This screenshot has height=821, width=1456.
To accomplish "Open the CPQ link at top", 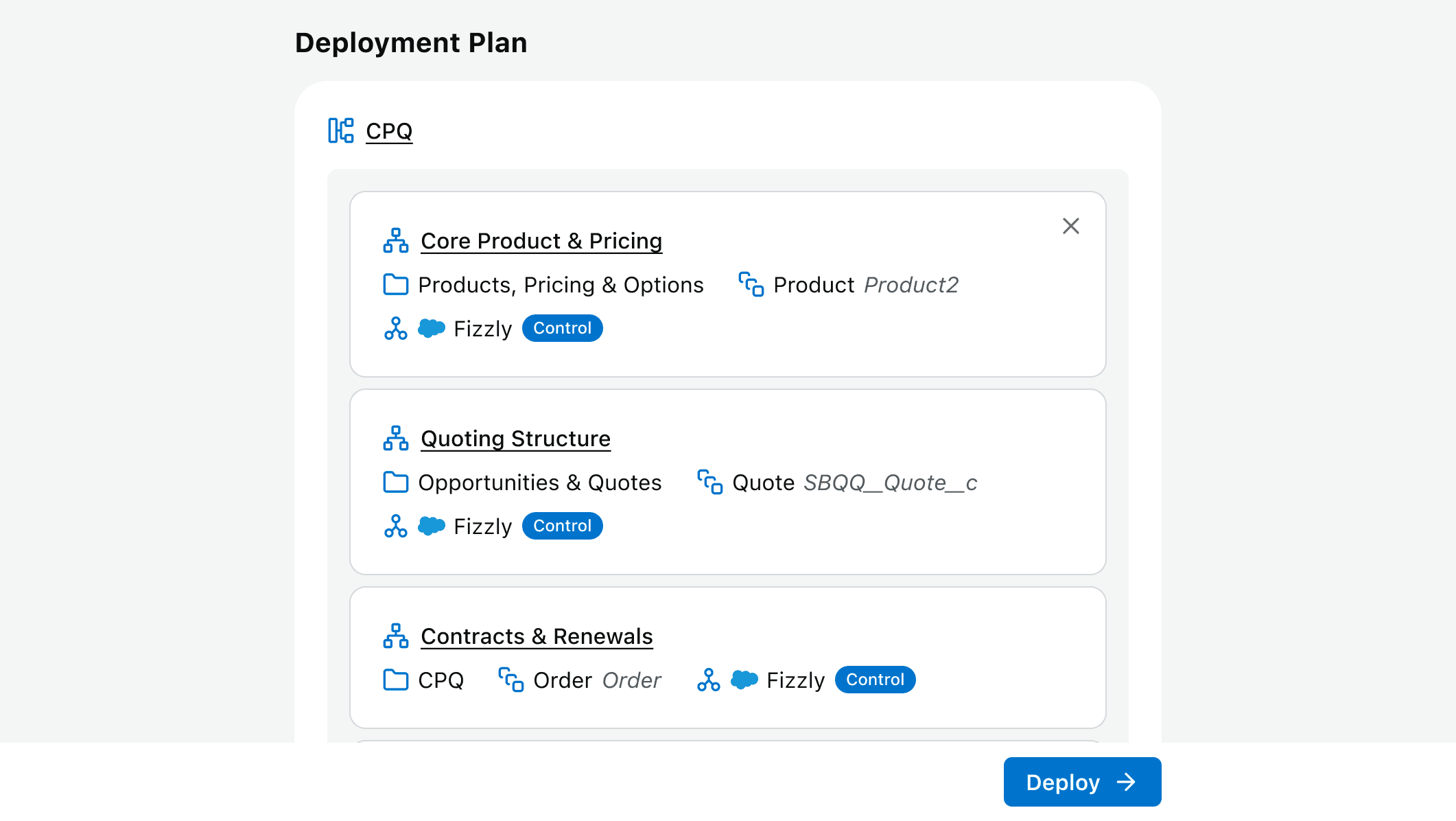I will [x=389, y=130].
